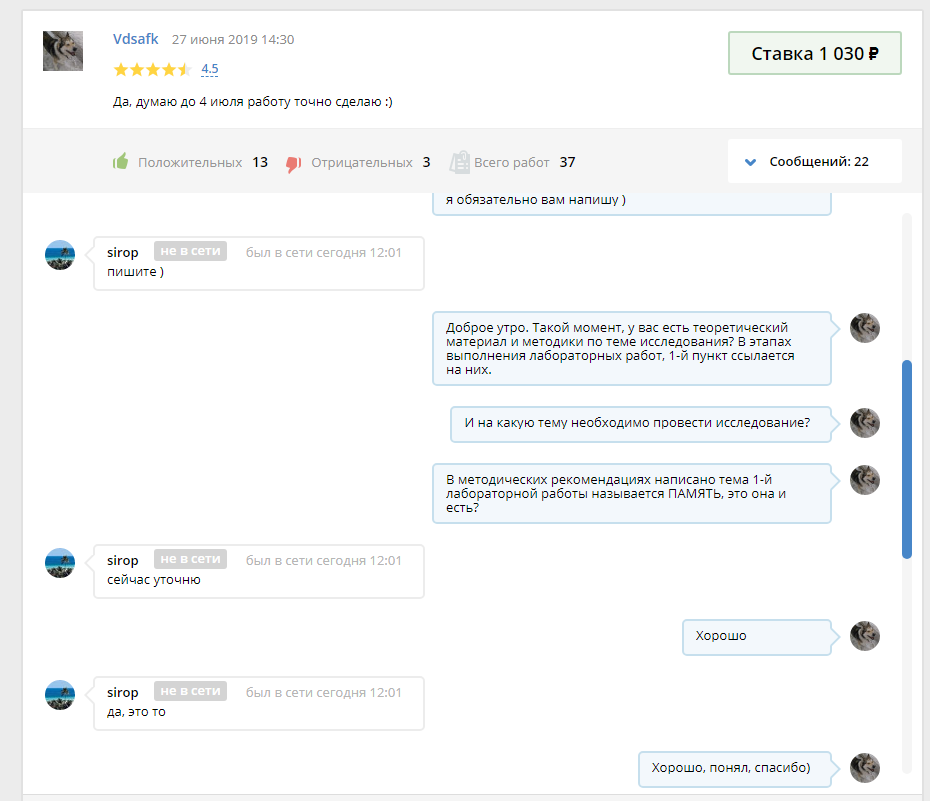Click the blue chat scrollbar thumb
This screenshot has height=801, width=930.
point(907,458)
